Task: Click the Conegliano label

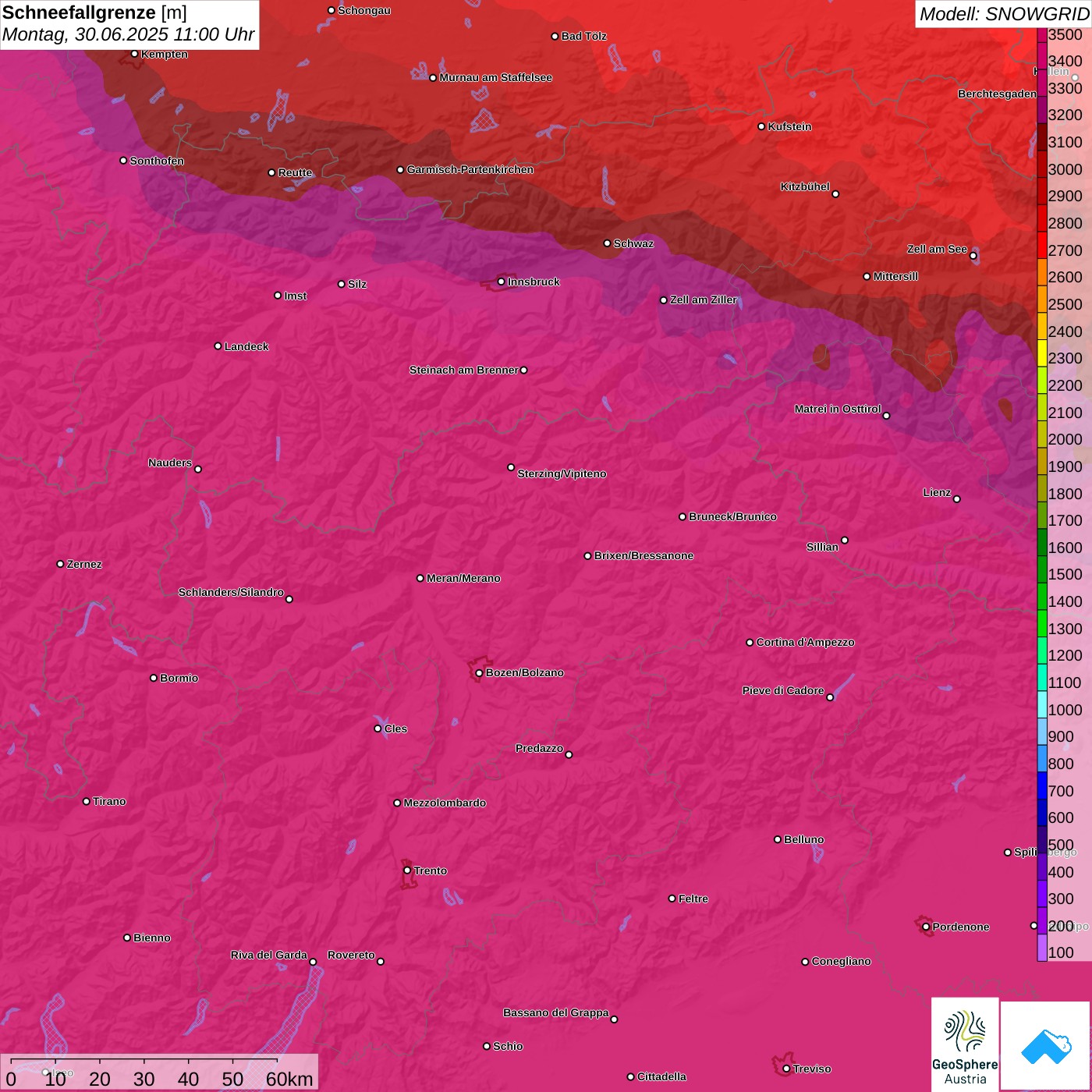Action: (841, 961)
